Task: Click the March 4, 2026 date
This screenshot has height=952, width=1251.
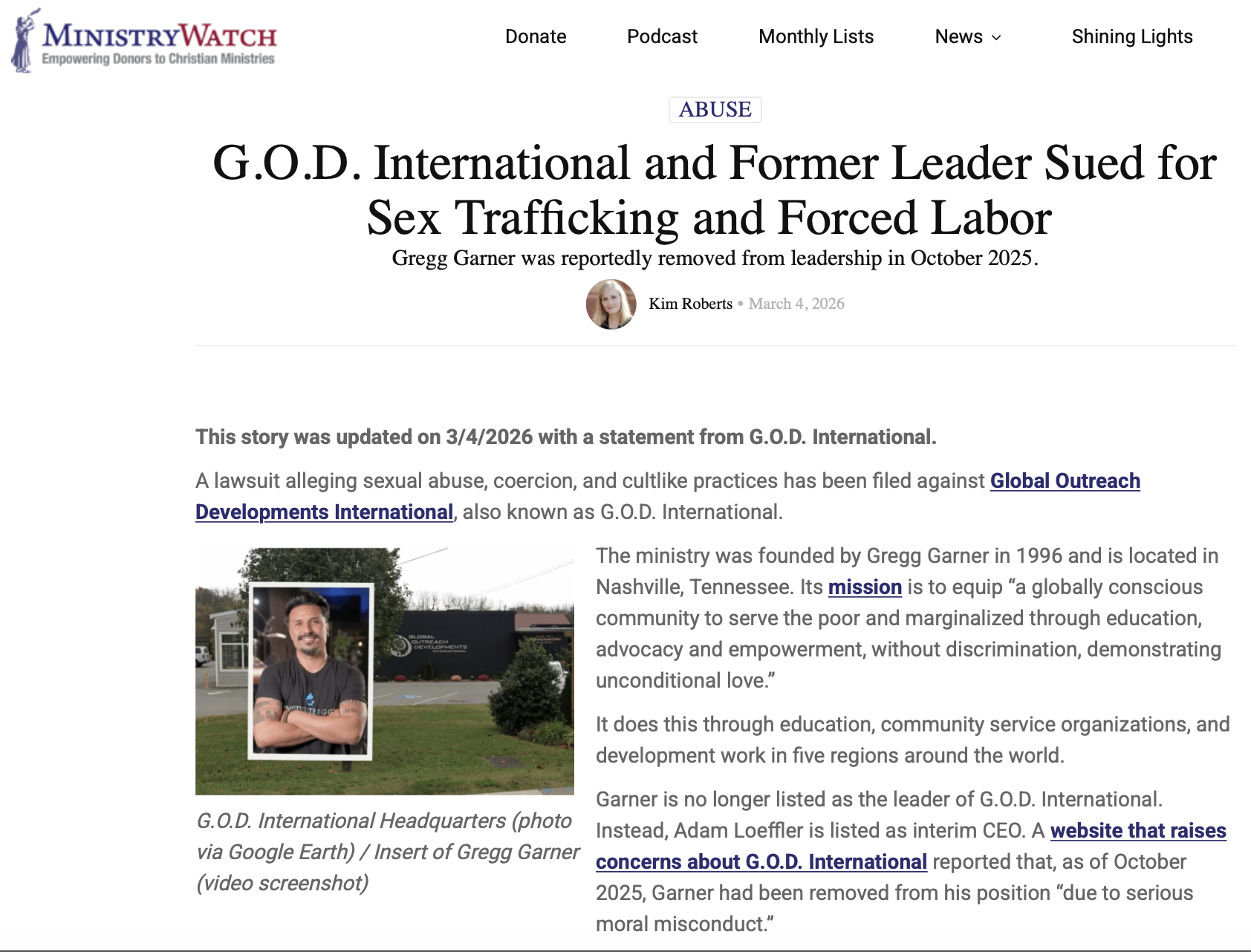Action: (x=796, y=304)
